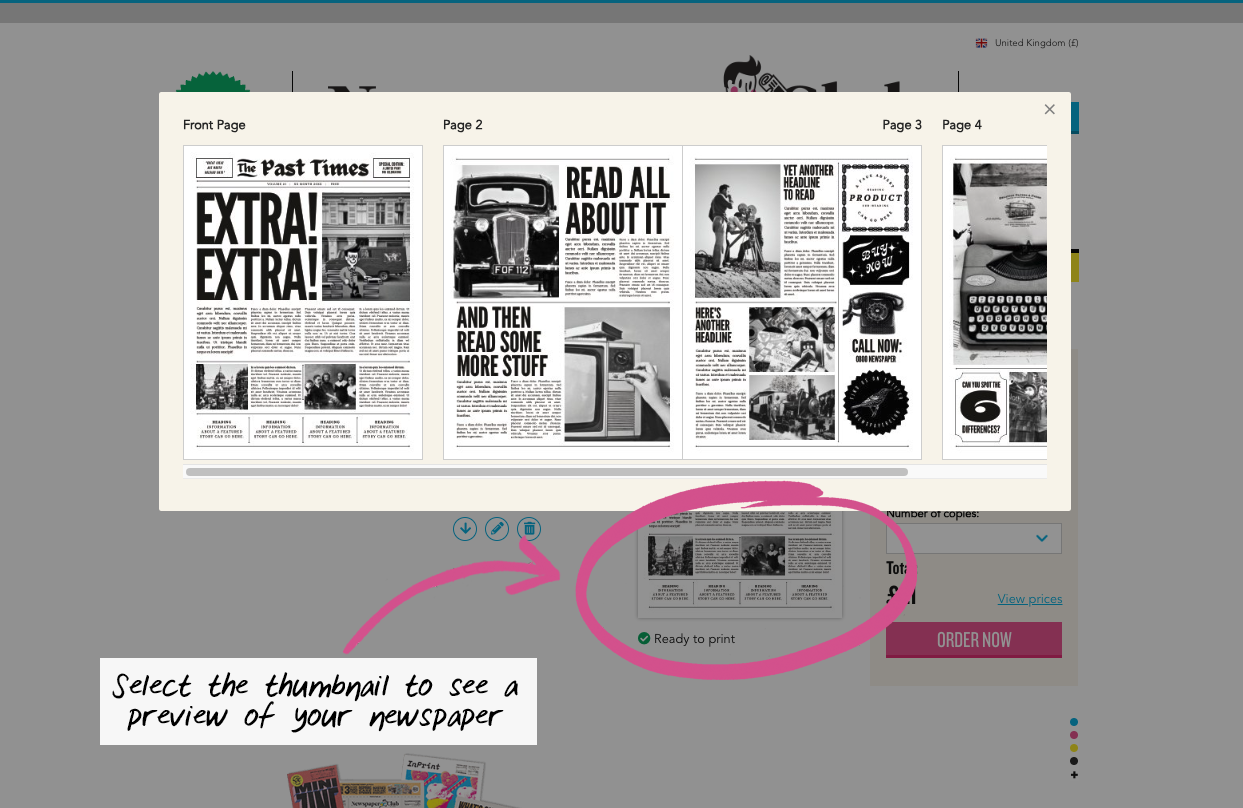Select the yellow dot in the corner
The height and width of the screenshot is (808, 1243).
tap(1074, 747)
